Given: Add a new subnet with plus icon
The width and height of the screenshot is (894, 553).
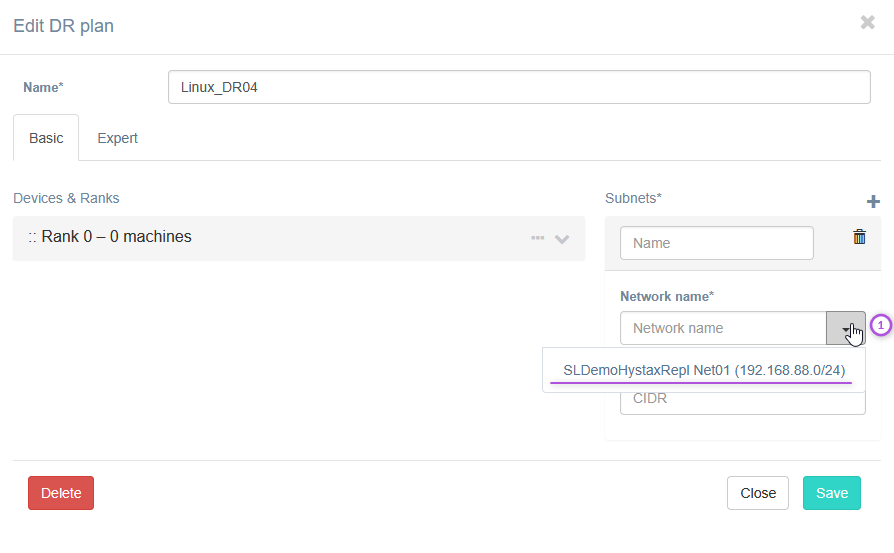Looking at the screenshot, I should (872, 202).
